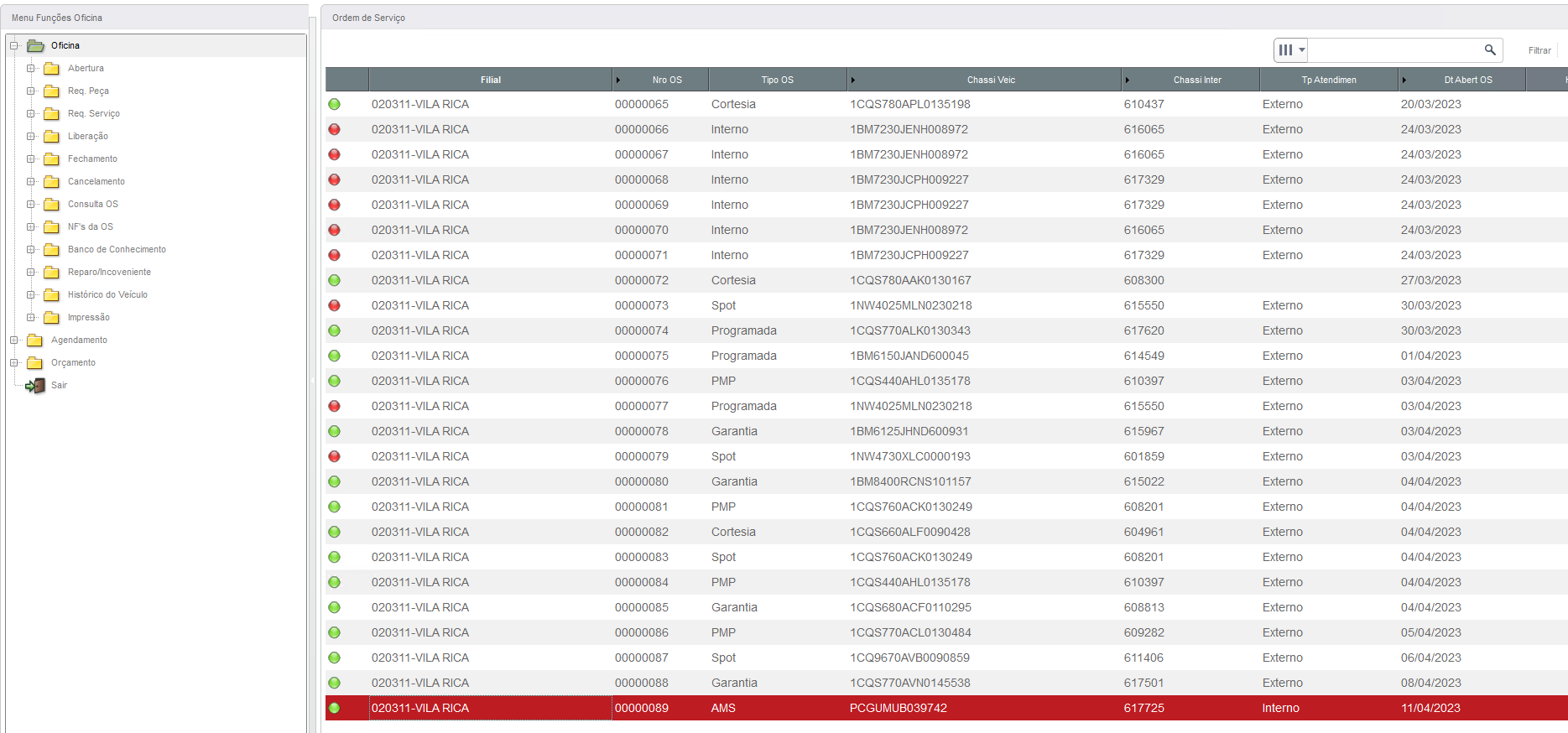This screenshot has height=733, width=1568.
Task: Expand the Orçamento tree node
Action: click(x=14, y=363)
